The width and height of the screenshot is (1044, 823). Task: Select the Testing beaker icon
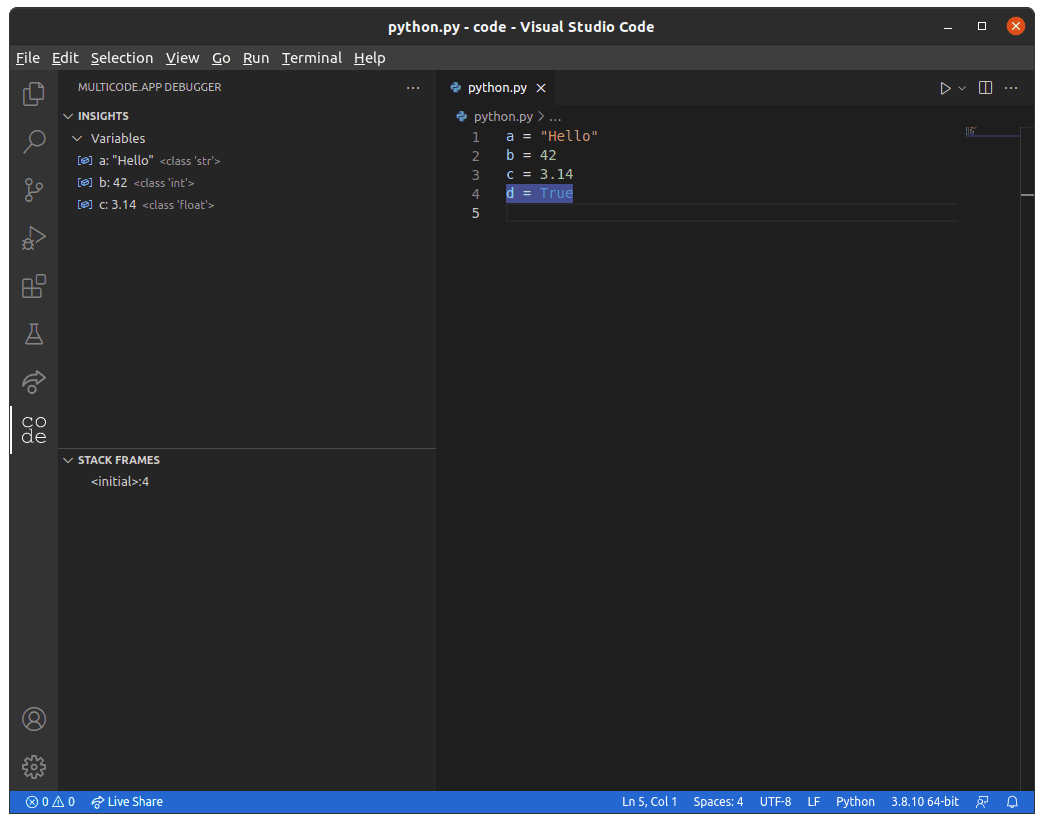tap(33, 334)
